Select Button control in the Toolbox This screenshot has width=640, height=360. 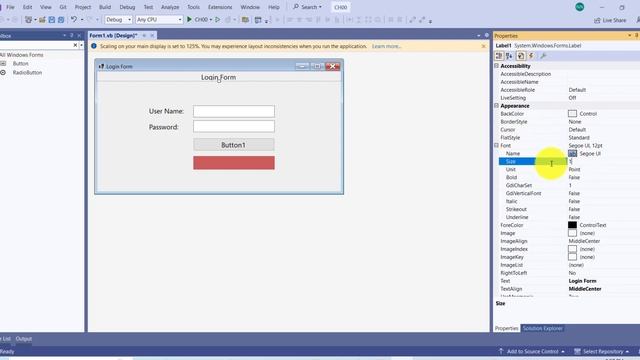click(20, 63)
